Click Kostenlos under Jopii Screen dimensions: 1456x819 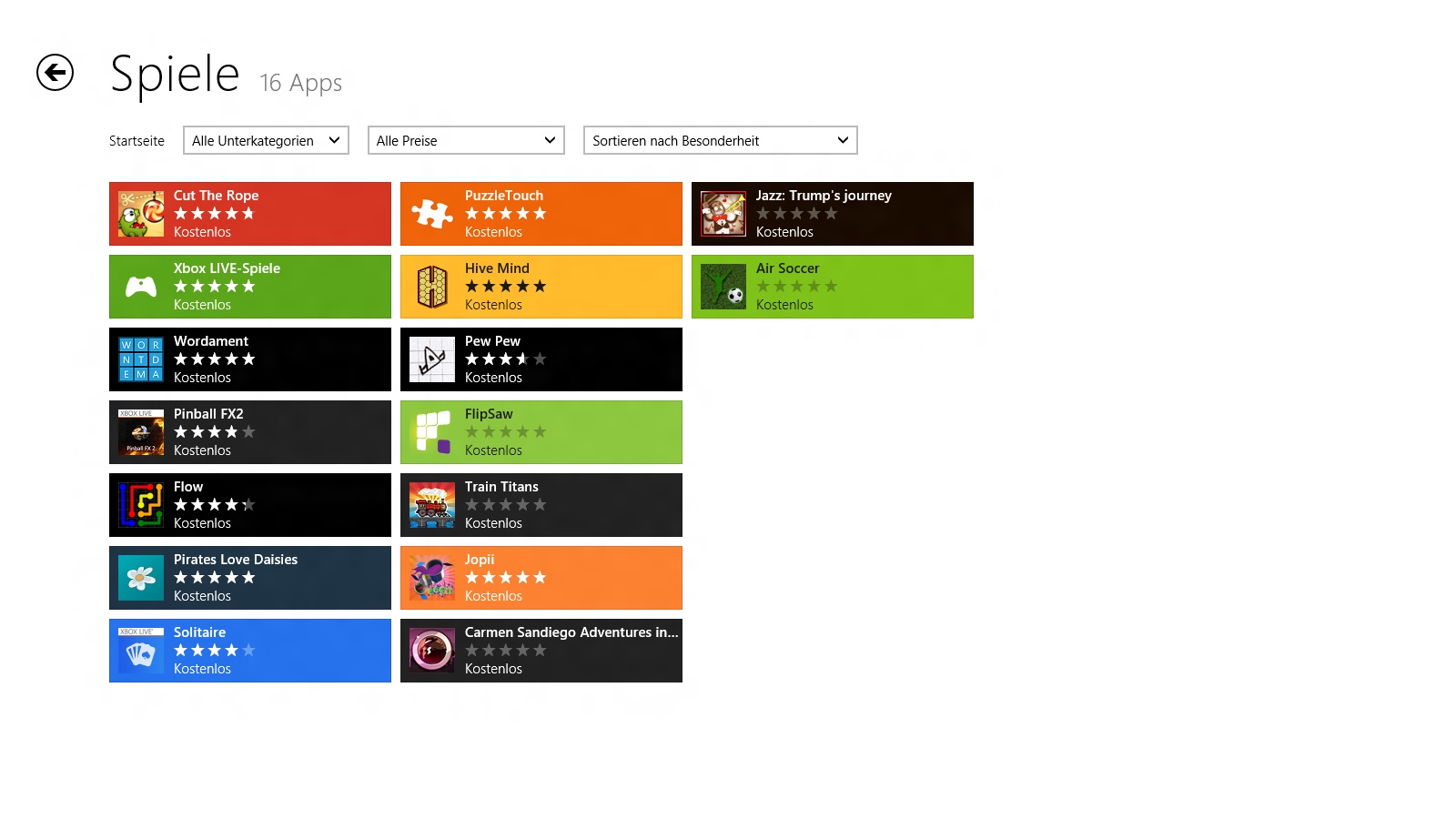click(493, 596)
